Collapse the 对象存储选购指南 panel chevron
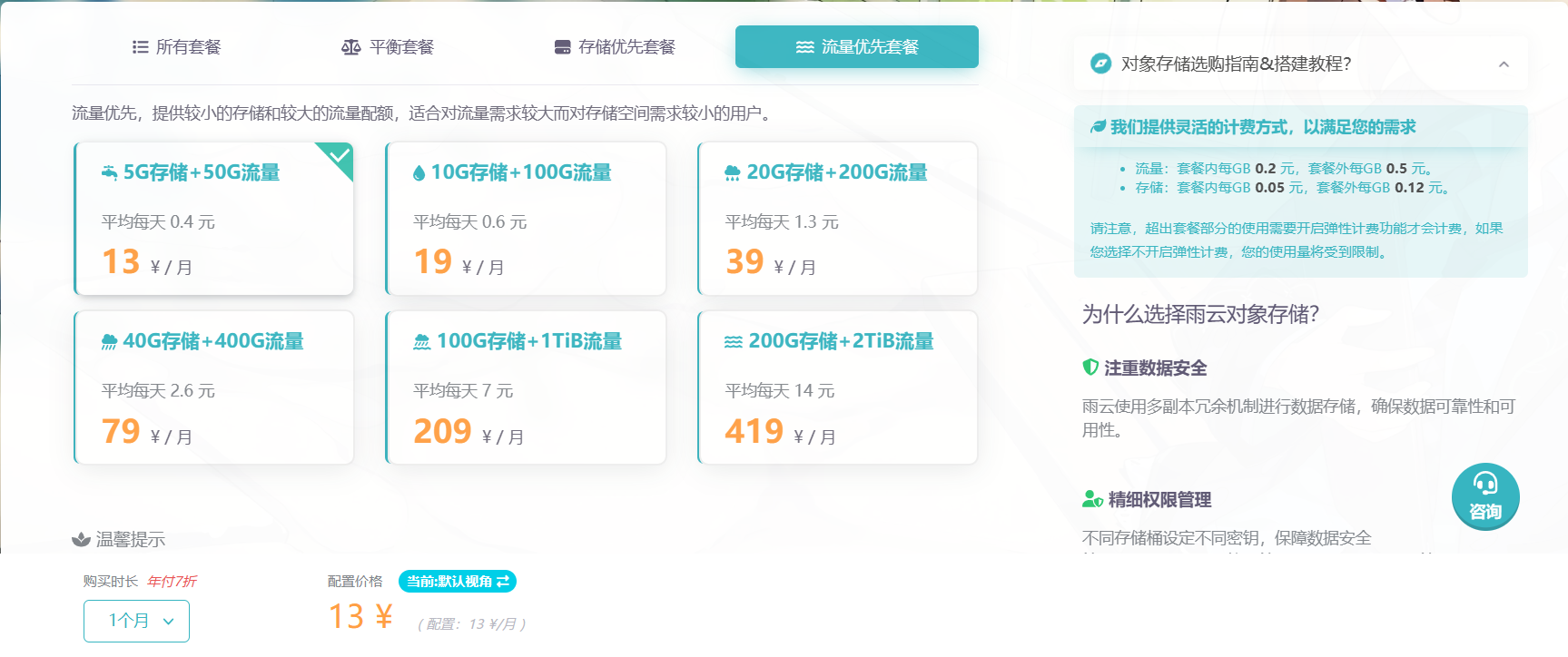 (1504, 64)
